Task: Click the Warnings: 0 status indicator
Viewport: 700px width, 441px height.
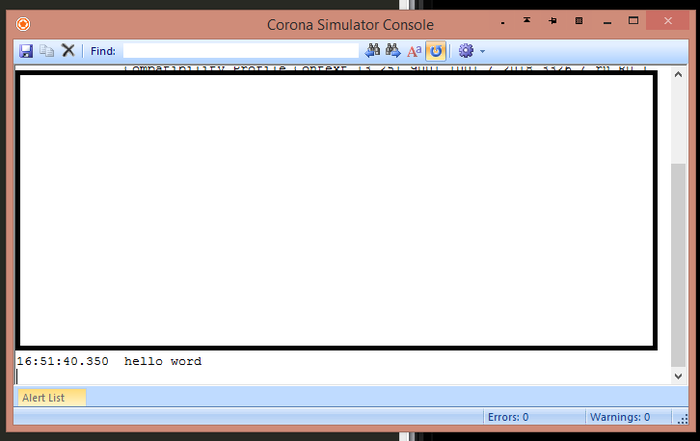Action: [620, 417]
